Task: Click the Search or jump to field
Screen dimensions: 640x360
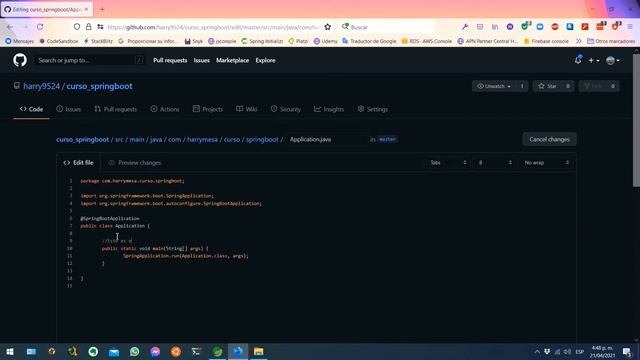Action: [x=89, y=60]
